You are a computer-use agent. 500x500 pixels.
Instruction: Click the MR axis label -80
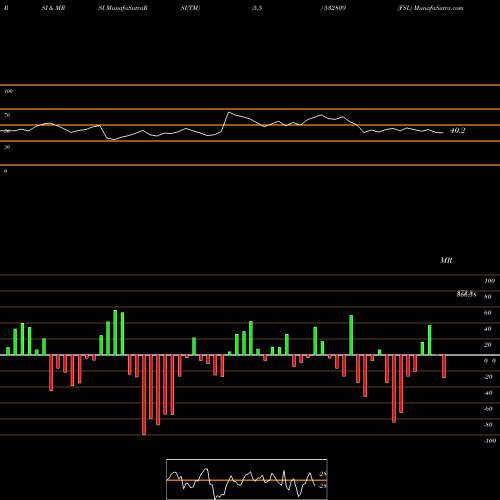488,425
